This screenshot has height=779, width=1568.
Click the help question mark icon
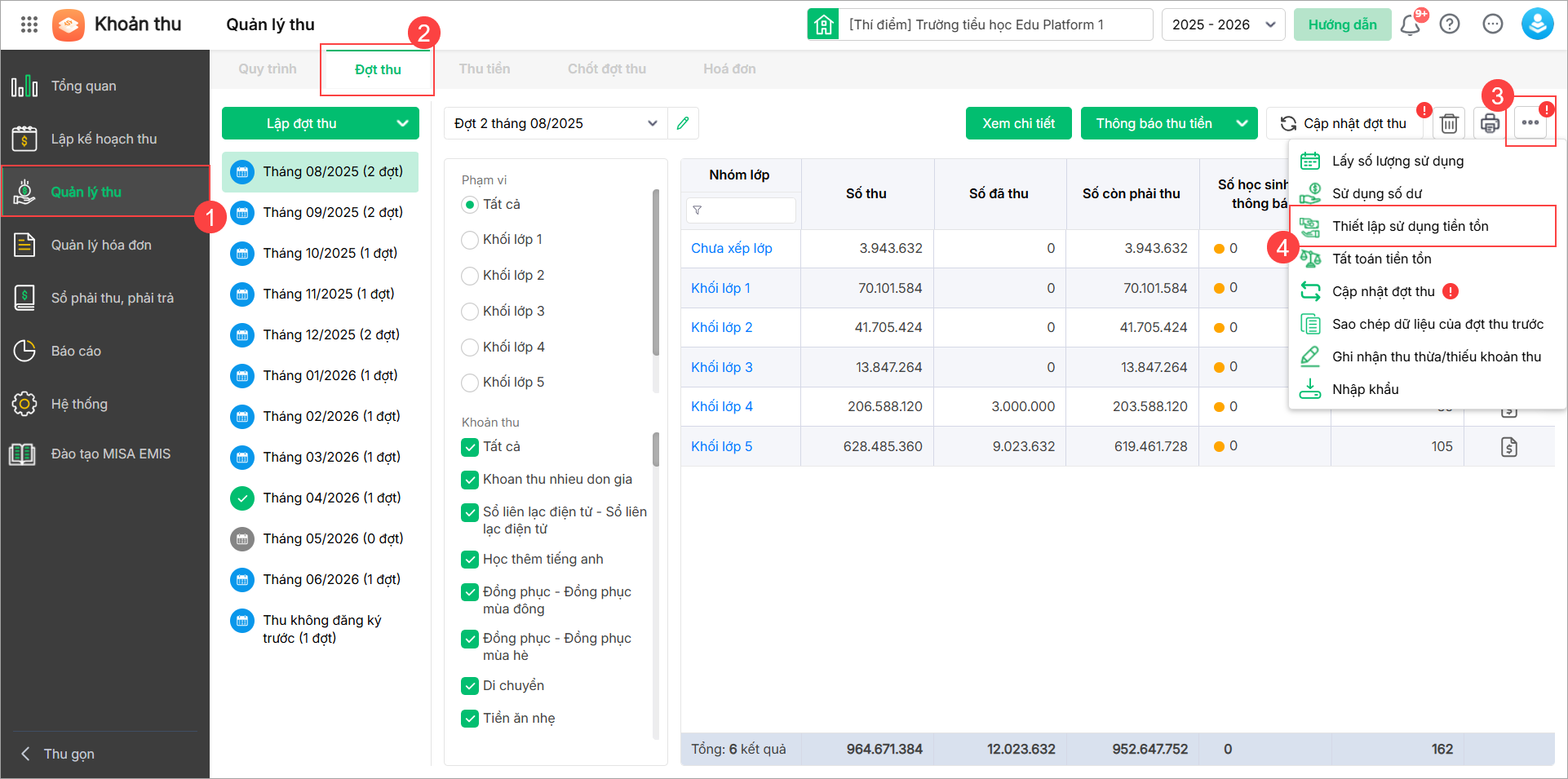[x=1450, y=24]
